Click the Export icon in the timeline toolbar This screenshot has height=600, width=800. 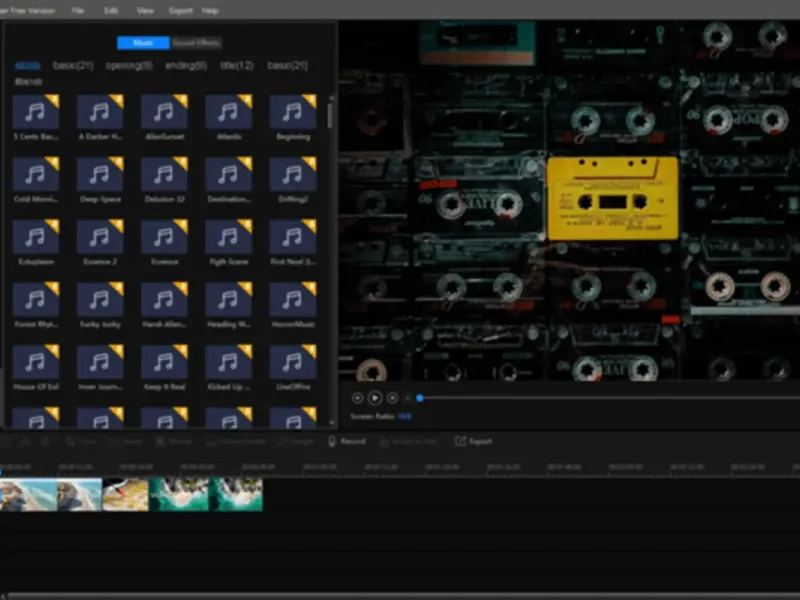[x=461, y=441]
